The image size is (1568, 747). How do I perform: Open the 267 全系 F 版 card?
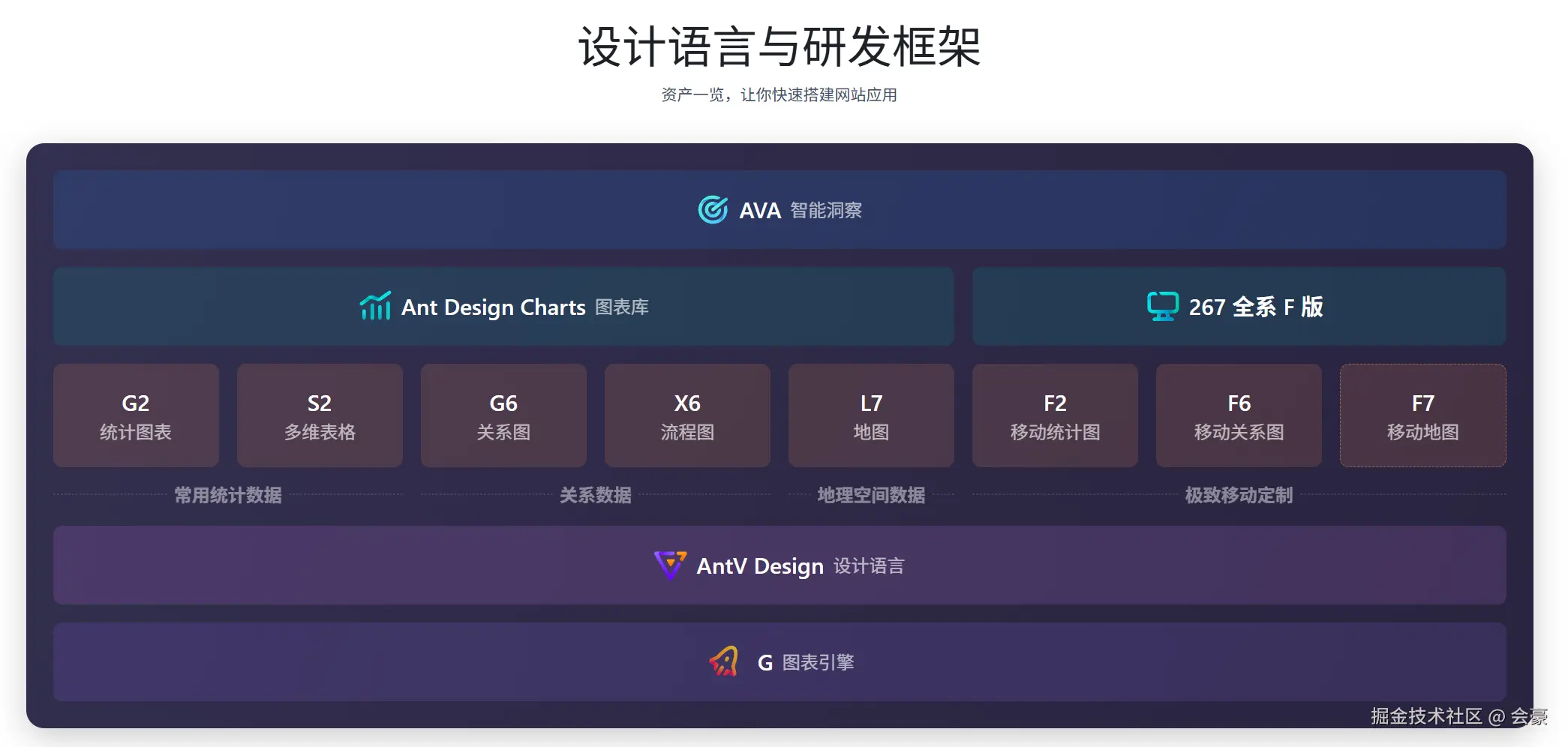[1239, 306]
